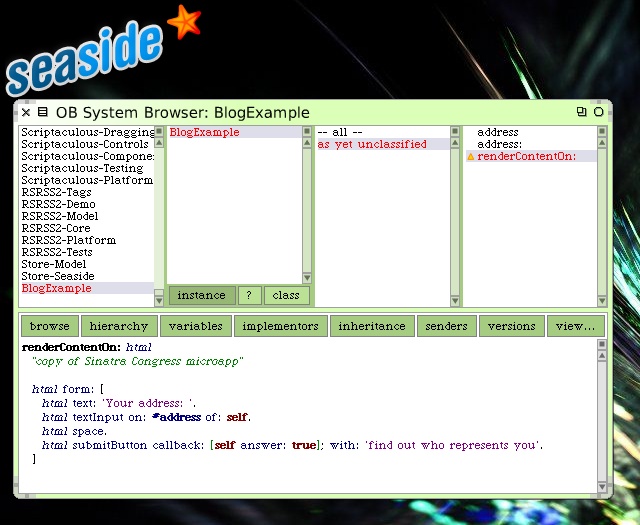This screenshot has height=525, width=640.
Task: Select the -- all -- protocol
Action: (x=383, y=132)
